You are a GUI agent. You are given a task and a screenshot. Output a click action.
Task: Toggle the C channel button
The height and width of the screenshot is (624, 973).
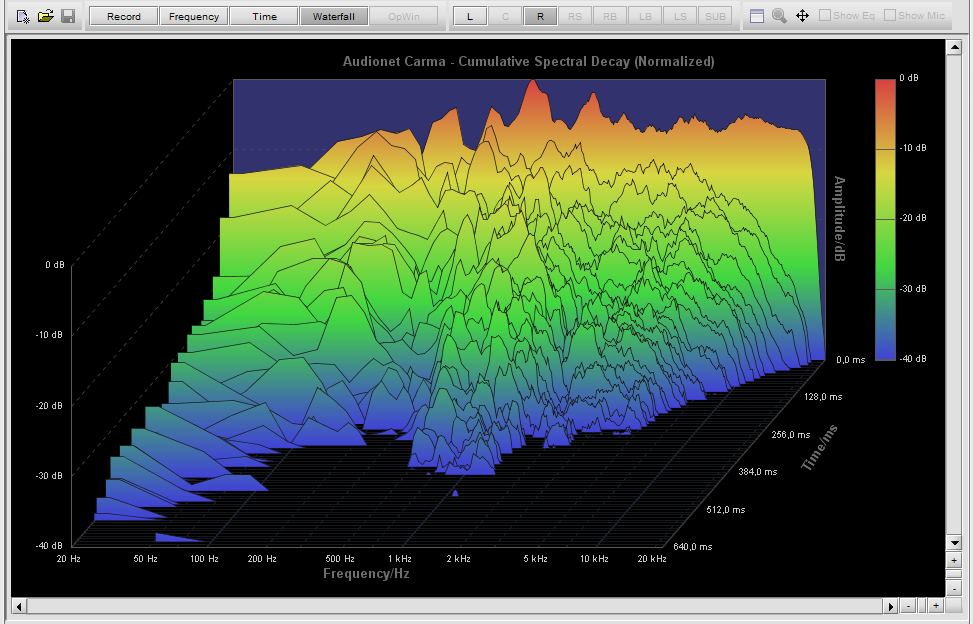pos(505,16)
